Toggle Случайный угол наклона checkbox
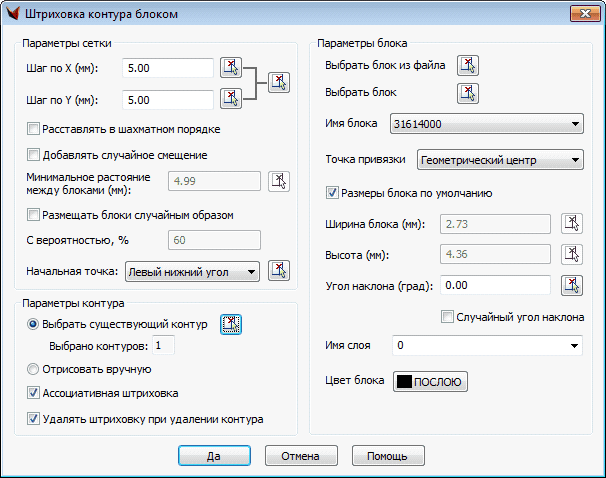The width and height of the screenshot is (606, 478). click(448, 317)
